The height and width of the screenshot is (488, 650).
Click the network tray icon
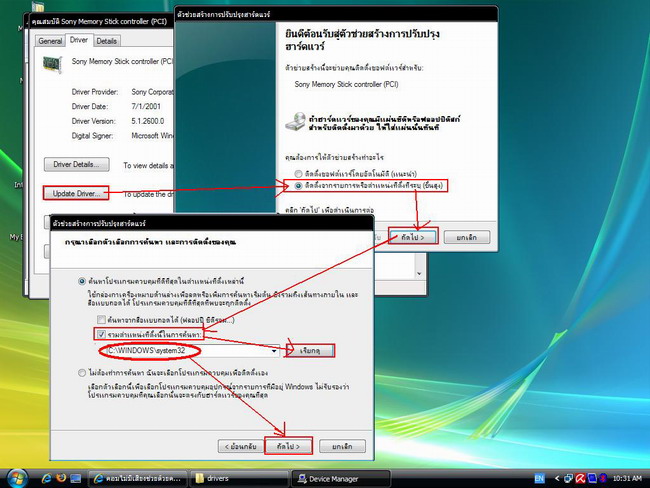(x=568, y=478)
